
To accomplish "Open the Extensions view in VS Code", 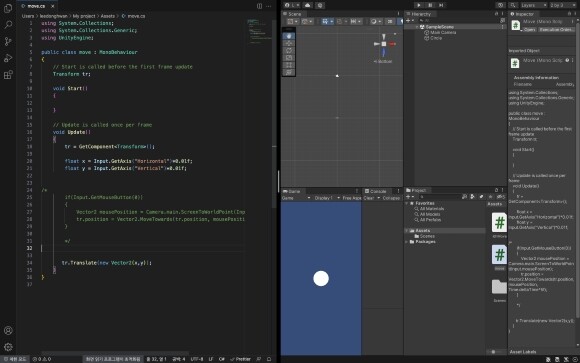I will point(8,75).
